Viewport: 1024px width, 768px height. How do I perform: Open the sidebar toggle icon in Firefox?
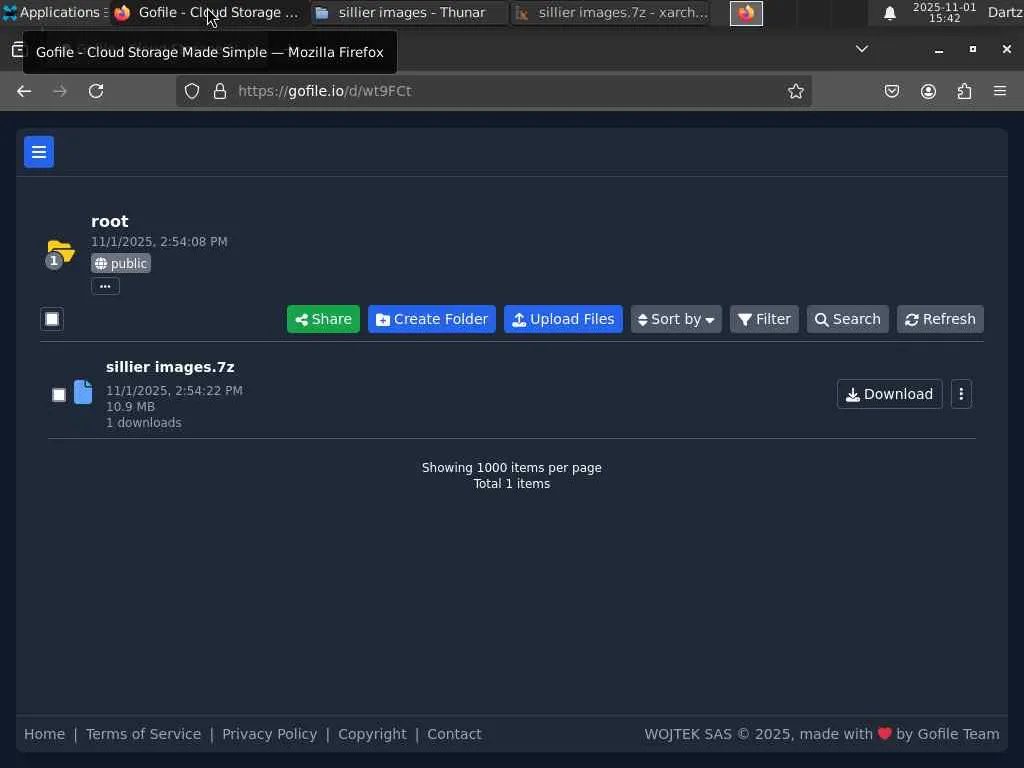pyautogui.click(x=18, y=50)
